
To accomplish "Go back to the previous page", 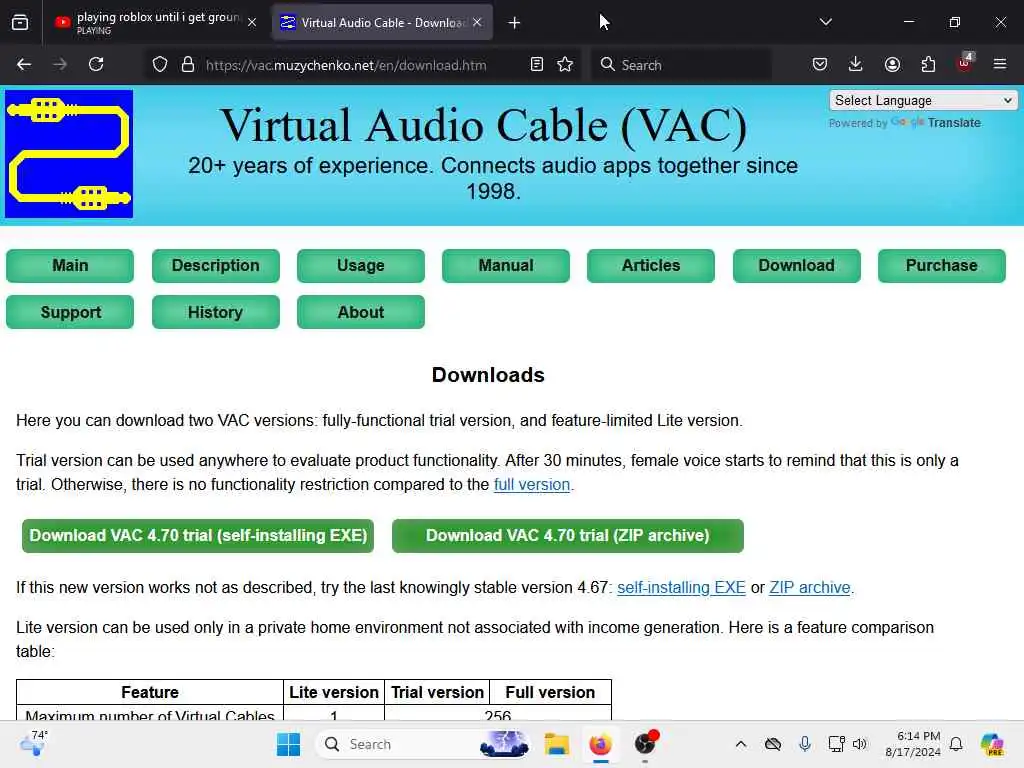I will [24, 64].
